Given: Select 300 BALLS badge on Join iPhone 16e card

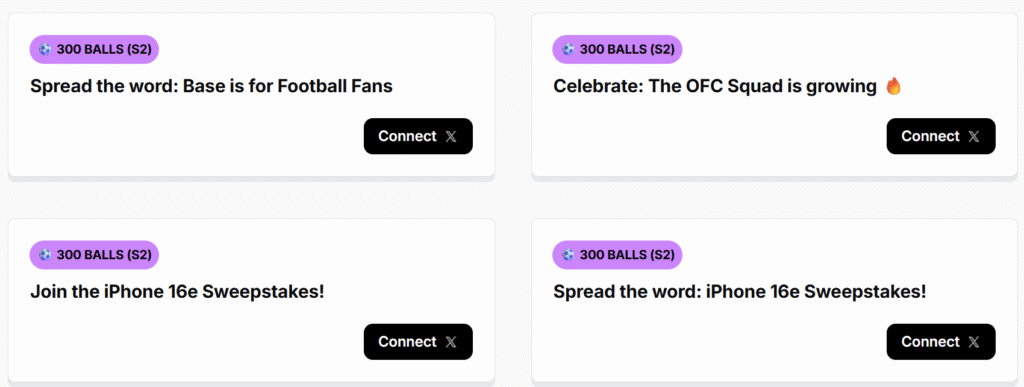Looking at the screenshot, I should [x=94, y=255].
